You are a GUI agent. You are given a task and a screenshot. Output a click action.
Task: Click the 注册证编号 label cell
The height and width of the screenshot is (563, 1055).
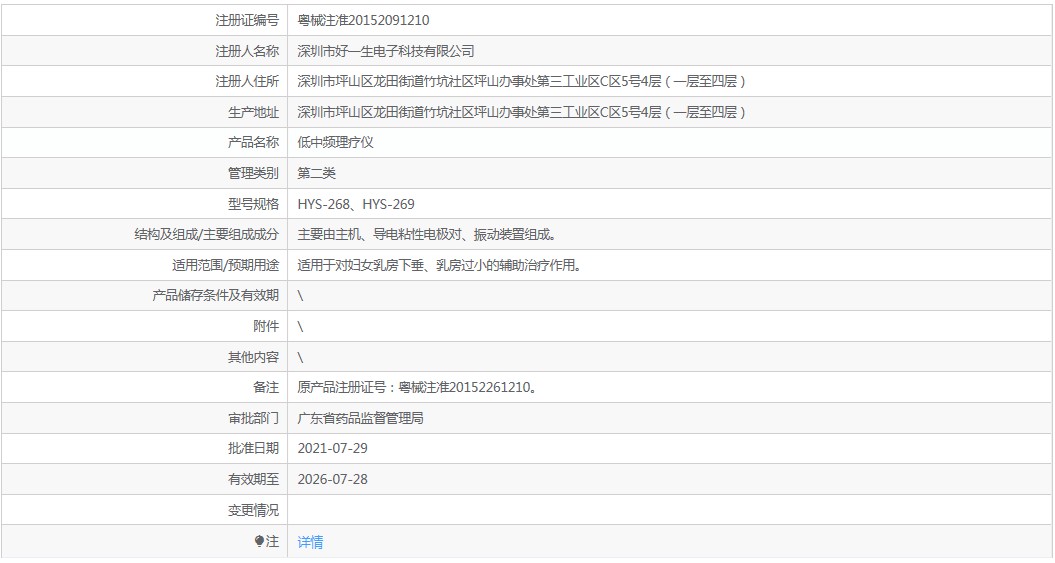coord(144,20)
